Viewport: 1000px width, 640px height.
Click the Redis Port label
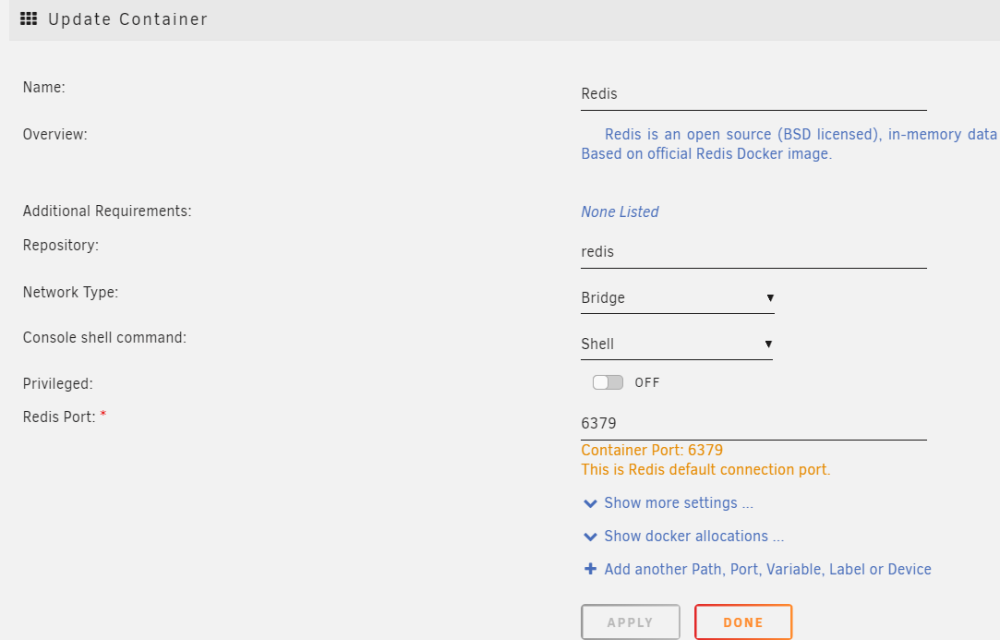59,417
